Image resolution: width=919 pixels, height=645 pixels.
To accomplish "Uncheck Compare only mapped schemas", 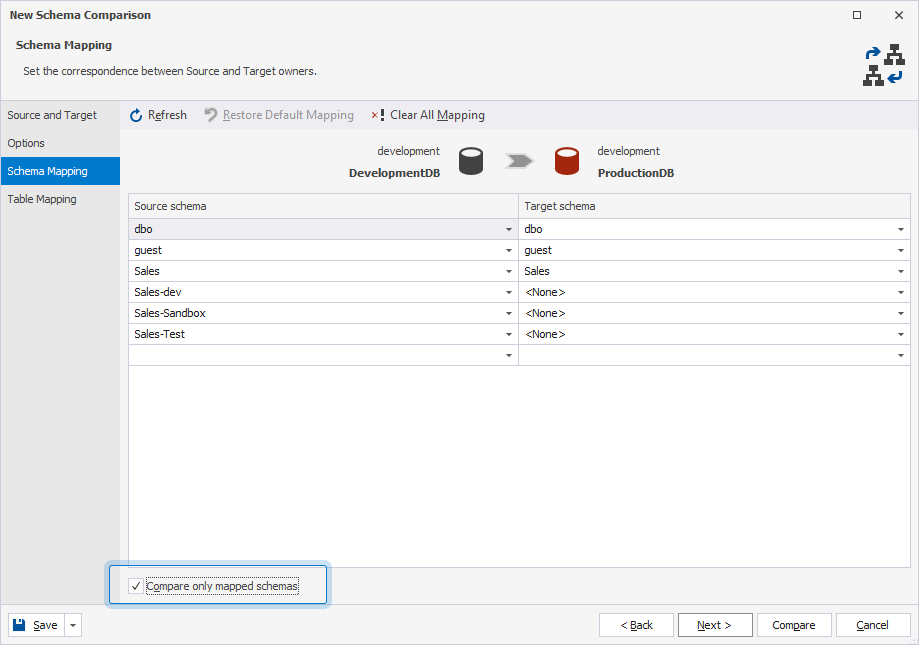I will point(136,586).
